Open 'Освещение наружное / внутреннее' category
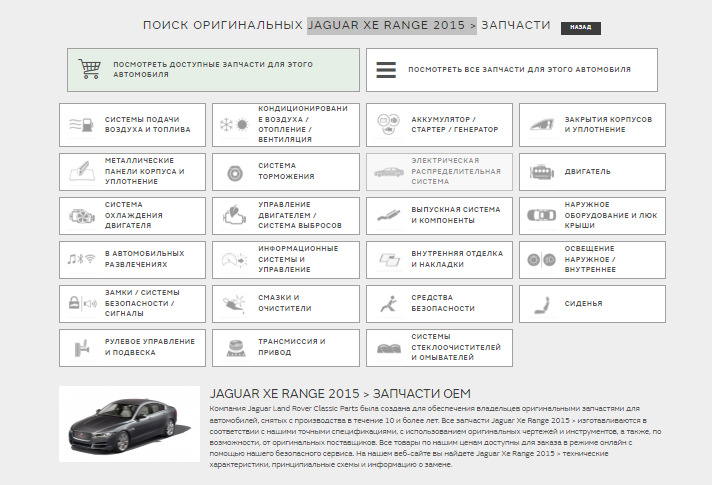The width and height of the screenshot is (712, 485). [x=592, y=260]
